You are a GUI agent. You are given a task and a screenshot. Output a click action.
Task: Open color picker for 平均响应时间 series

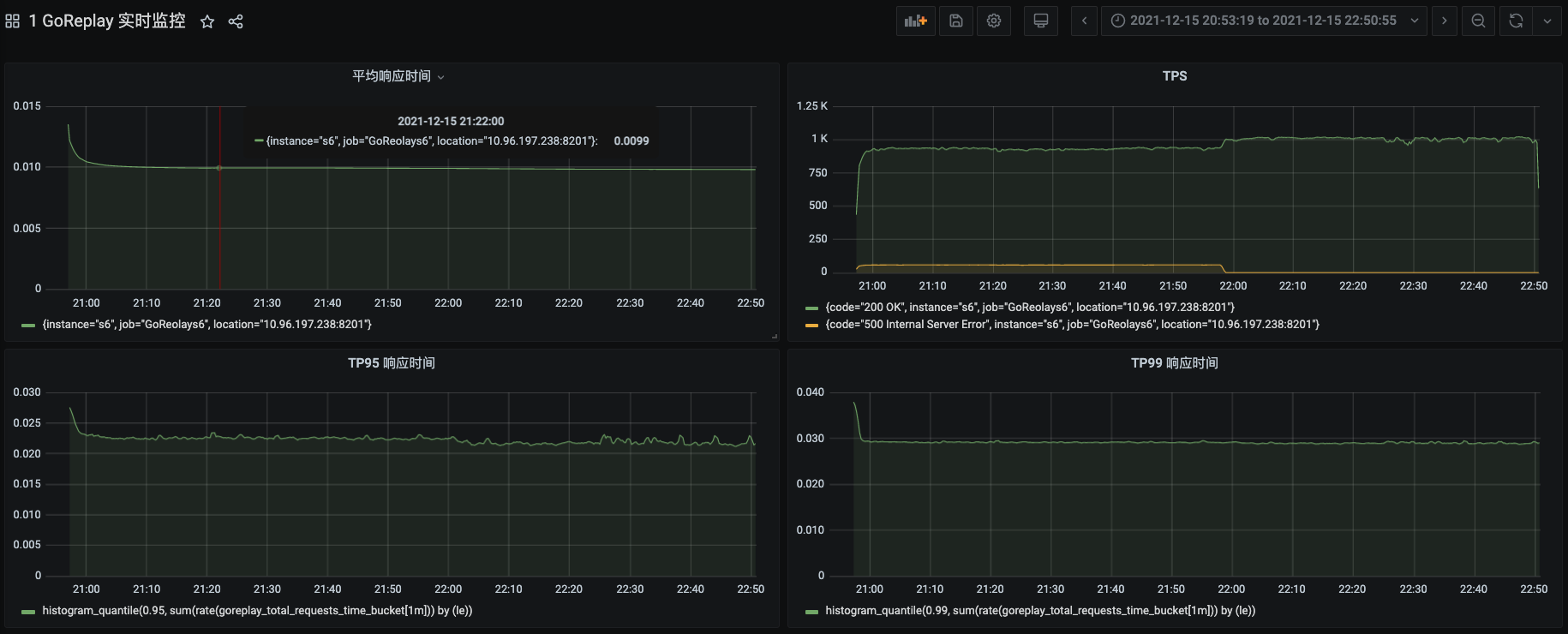(x=28, y=326)
